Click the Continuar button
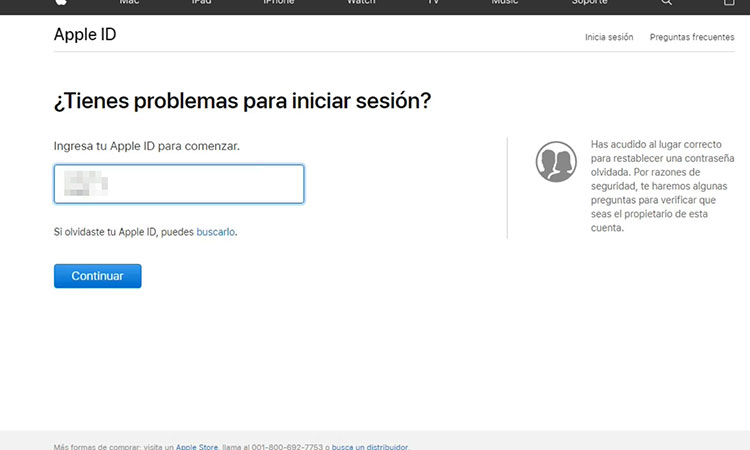 pyautogui.click(x=98, y=276)
